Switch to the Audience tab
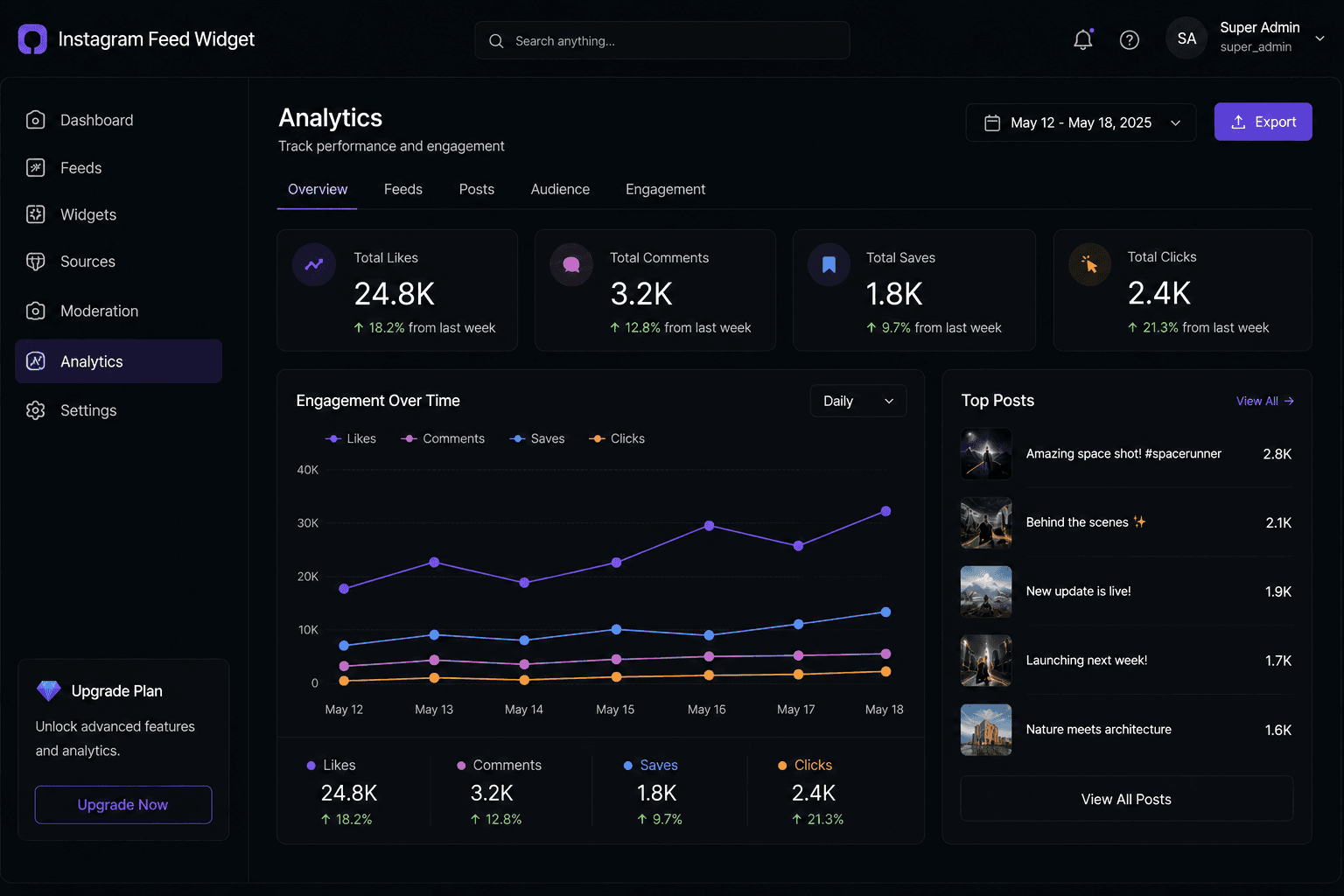The height and width of the screenshot is (896, 1344). 560,189
